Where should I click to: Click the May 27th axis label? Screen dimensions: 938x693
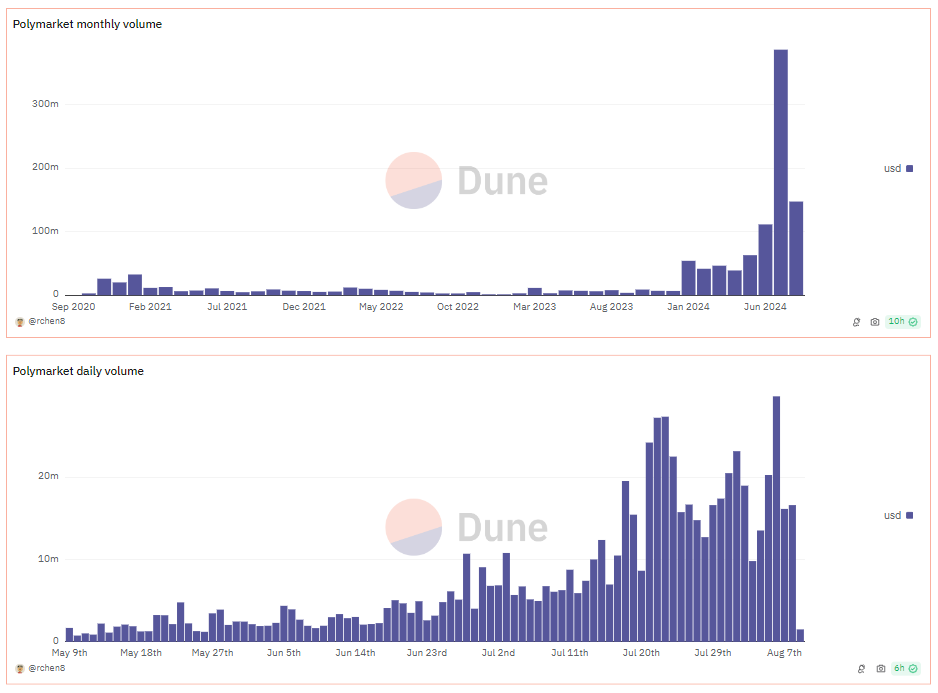point(212,653)
